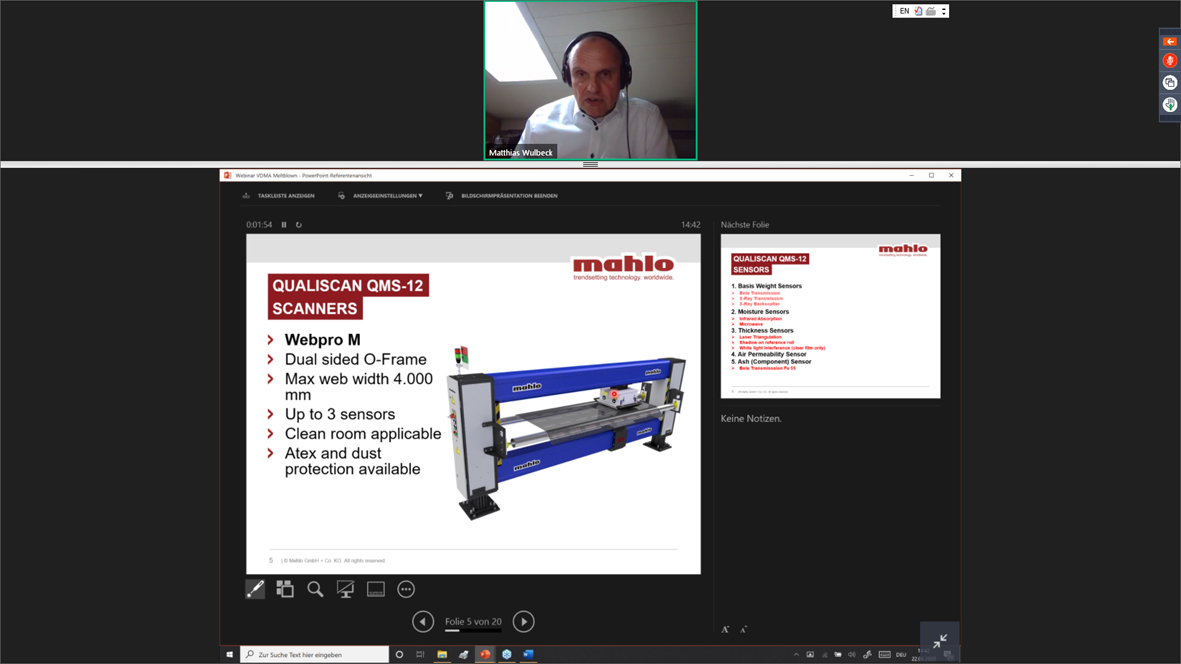Toggle subtitles in presenter view

[x=376, y=589]
